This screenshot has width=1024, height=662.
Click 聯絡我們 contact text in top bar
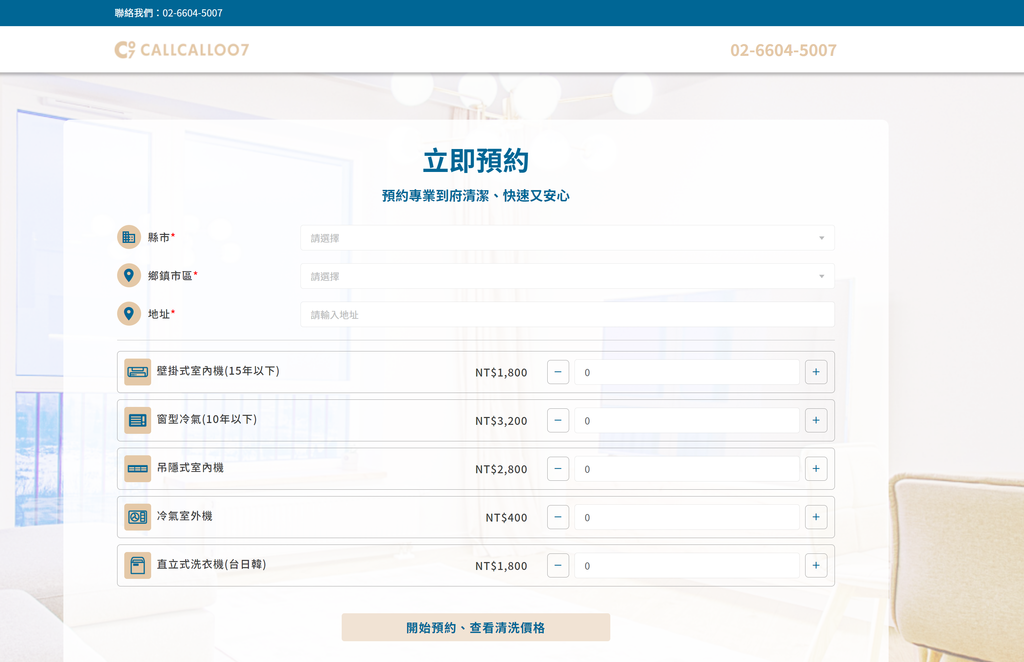click(x=168, y=13)
